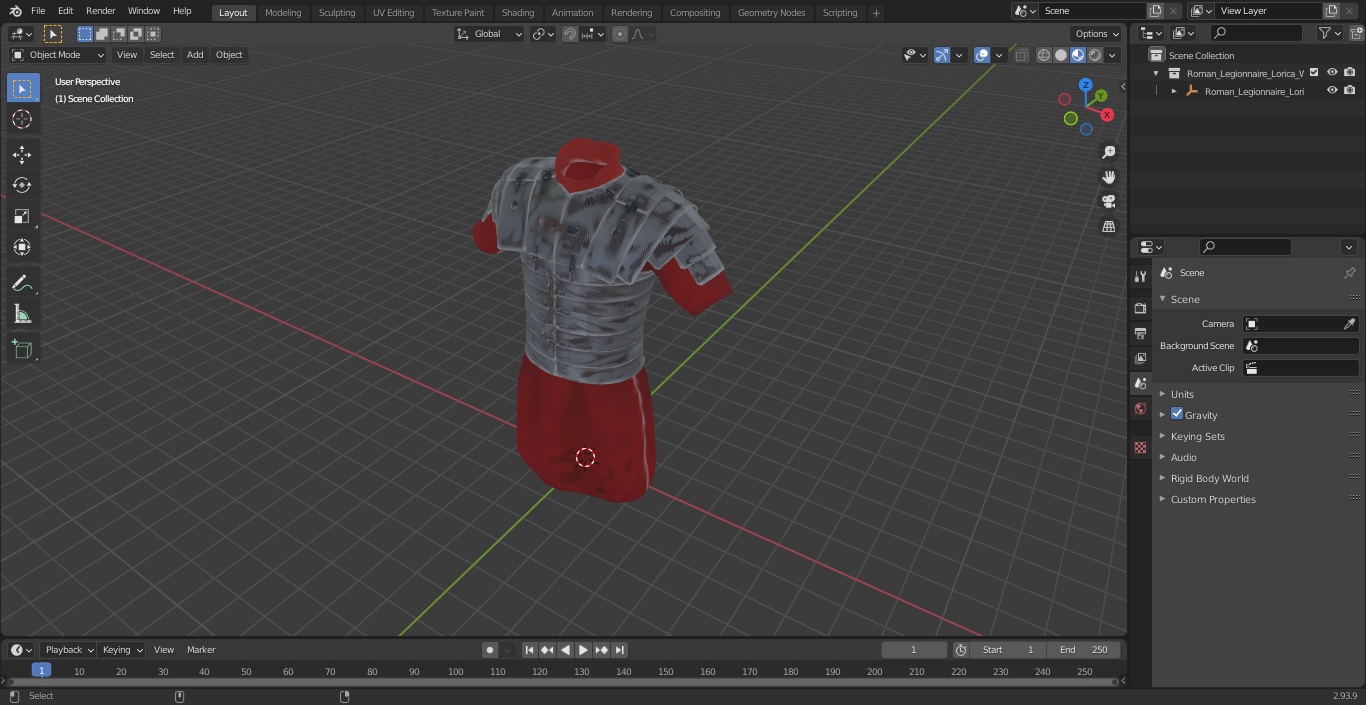
Task: Hide Roman_Legionnaire_Lorica_V collection with eye icon
Action: click(1332, 73)
